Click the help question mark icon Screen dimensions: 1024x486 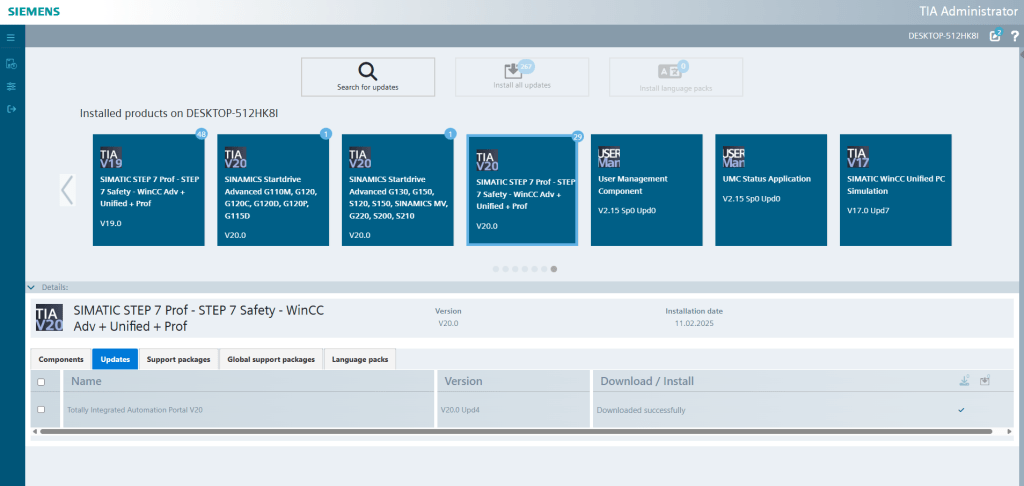pyautogui.click(x=1014, y=36)
